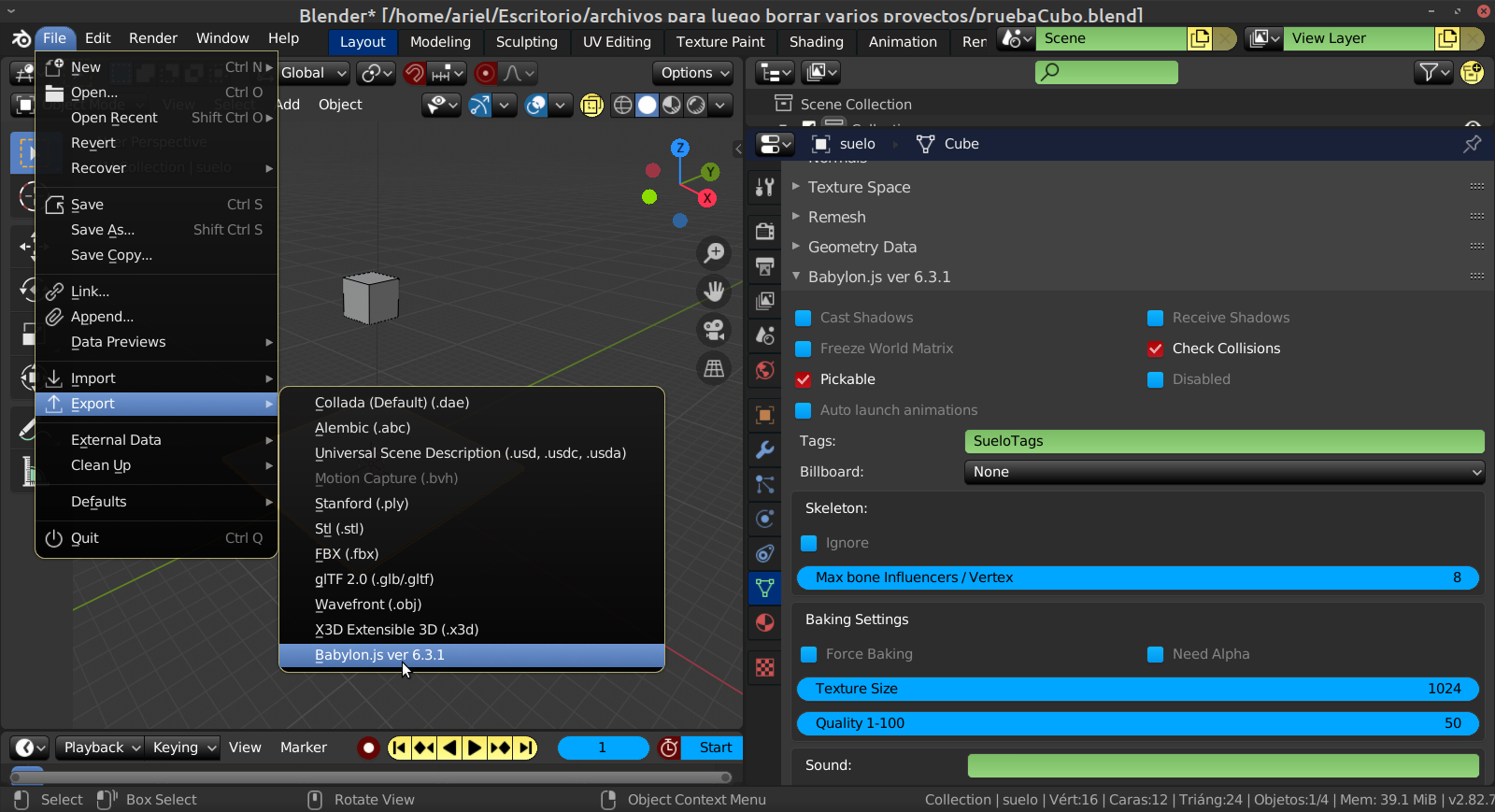Open the Billboard dropdown set to None
Screen dimensions: 1495x812
[1224, 472]
